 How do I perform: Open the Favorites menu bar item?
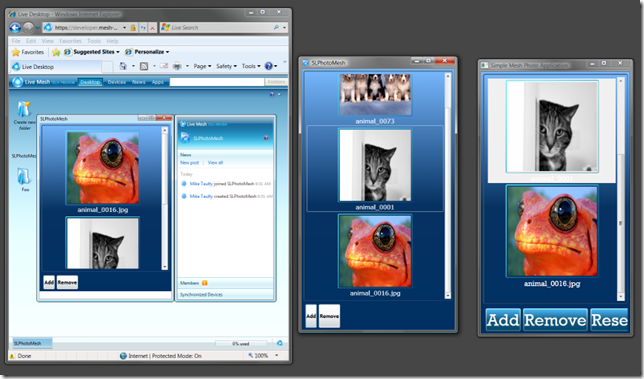point(70,41)
